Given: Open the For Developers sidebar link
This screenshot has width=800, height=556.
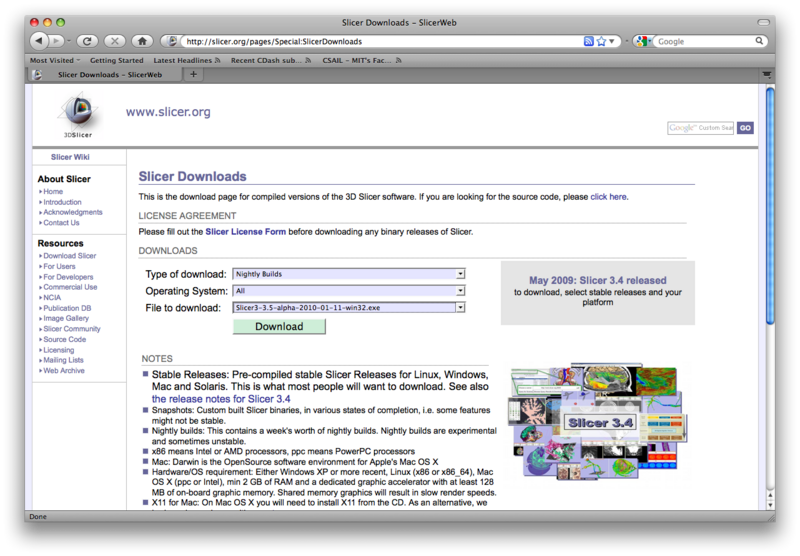Looking at the screenshot, I should tap(68, 277).
